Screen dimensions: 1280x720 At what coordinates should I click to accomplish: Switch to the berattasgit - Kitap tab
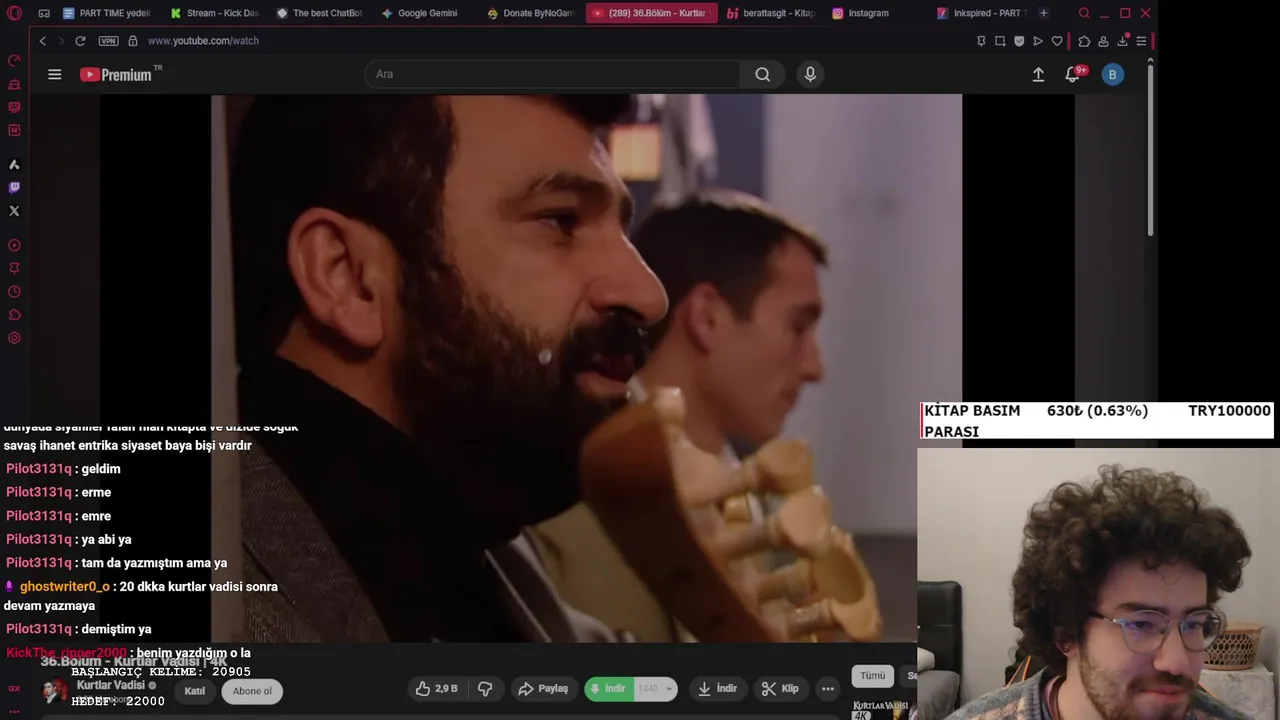[x=771, y=13]
